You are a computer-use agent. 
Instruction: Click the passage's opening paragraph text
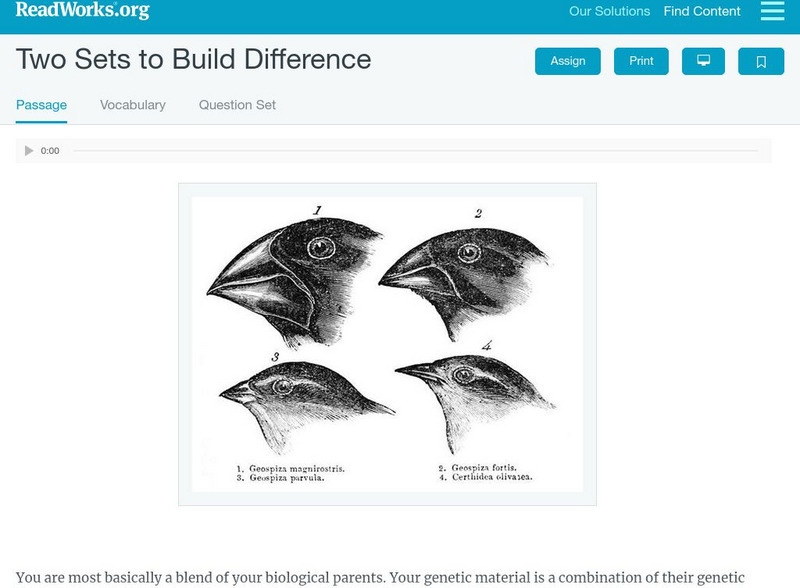pyautogui.click(x=380, y=577)
